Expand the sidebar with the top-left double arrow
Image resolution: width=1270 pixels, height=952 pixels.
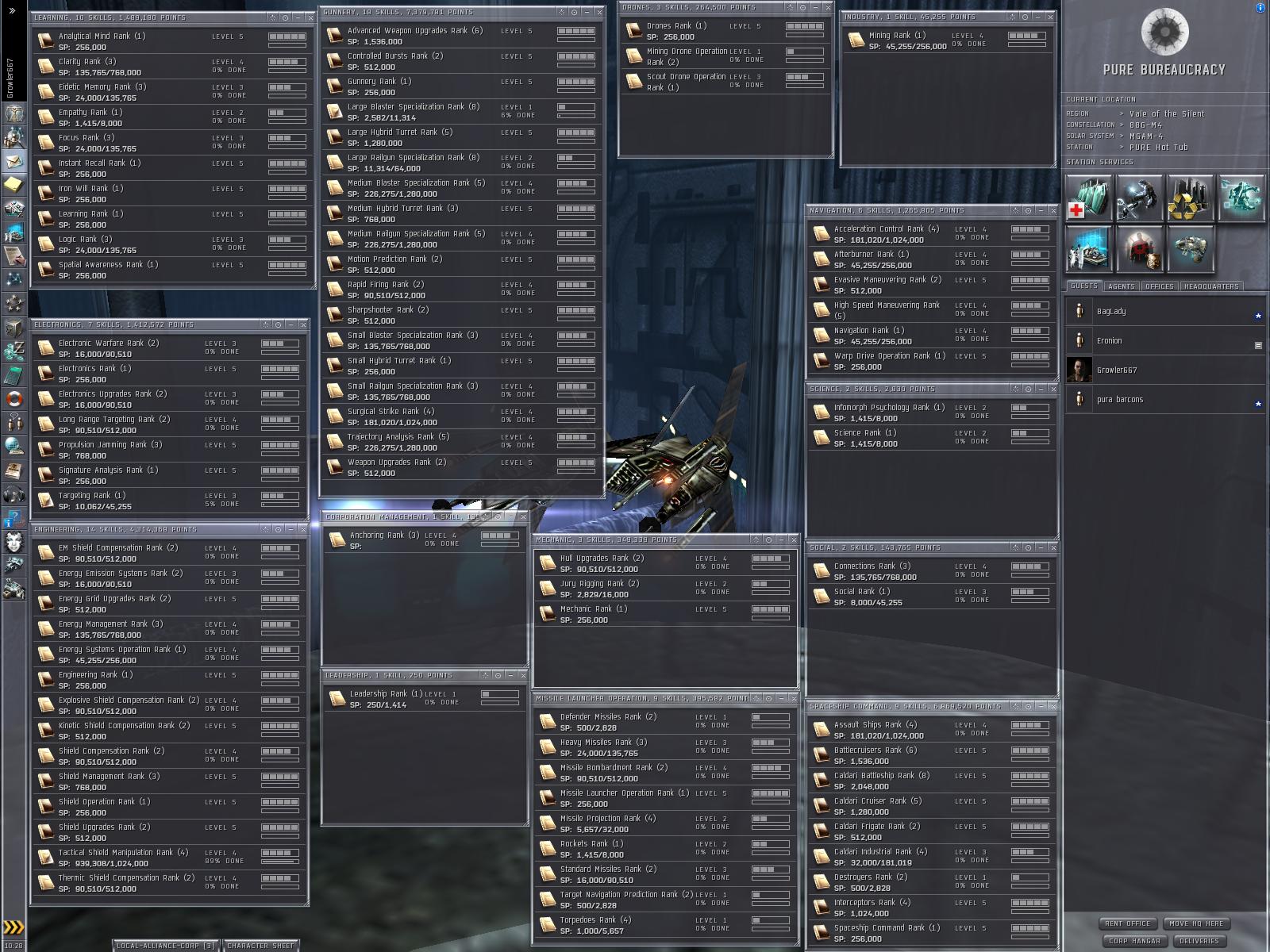point(12,10)
